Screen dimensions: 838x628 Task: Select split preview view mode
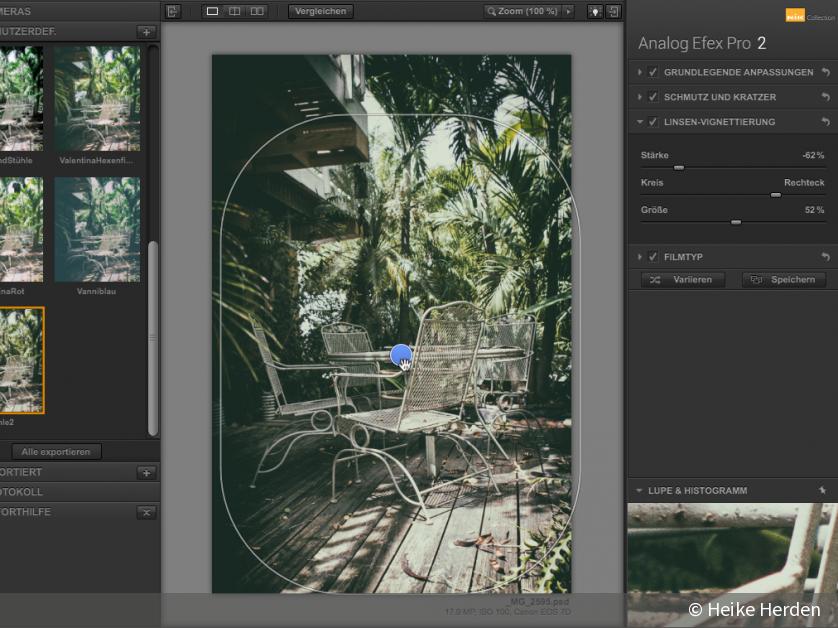click(235, 11)
